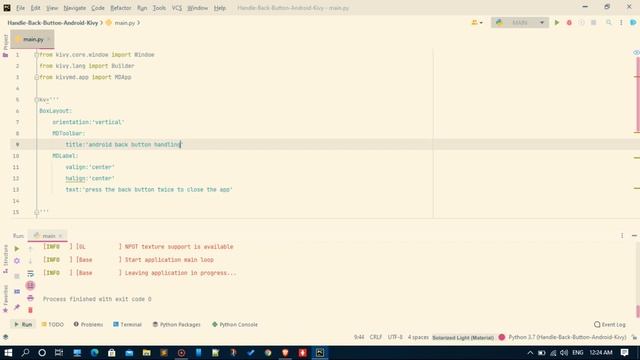
Task: Click the blue plugin icon at top right
Action: point(633,23)
